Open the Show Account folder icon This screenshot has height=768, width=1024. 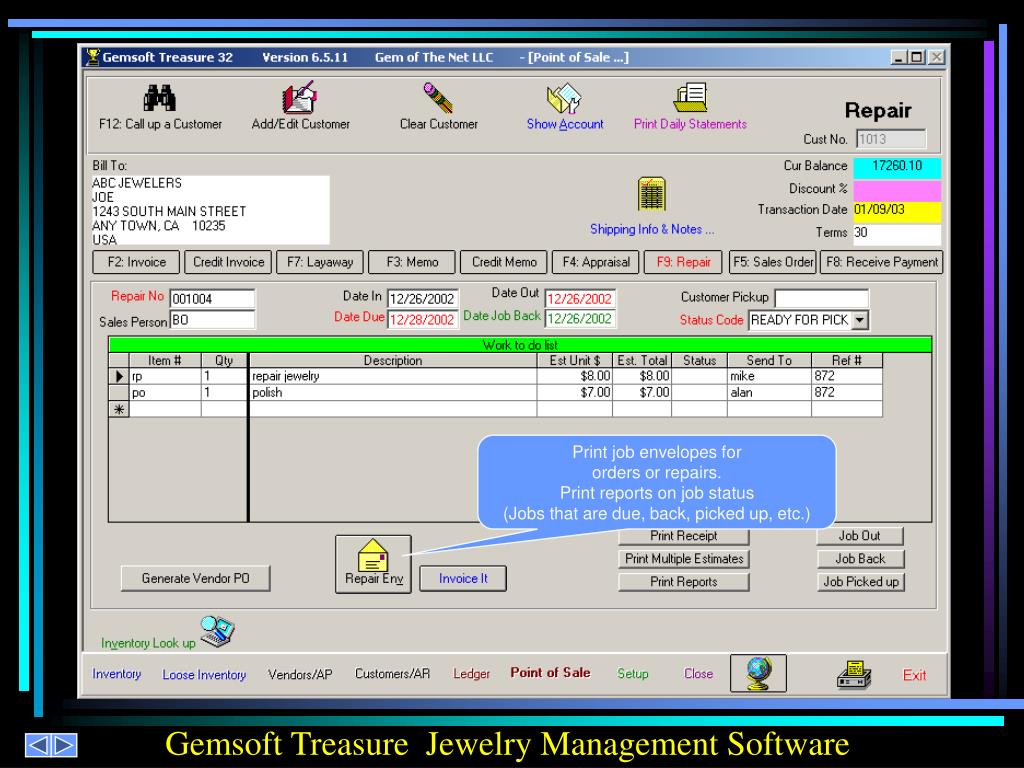[x=564, y=99]
